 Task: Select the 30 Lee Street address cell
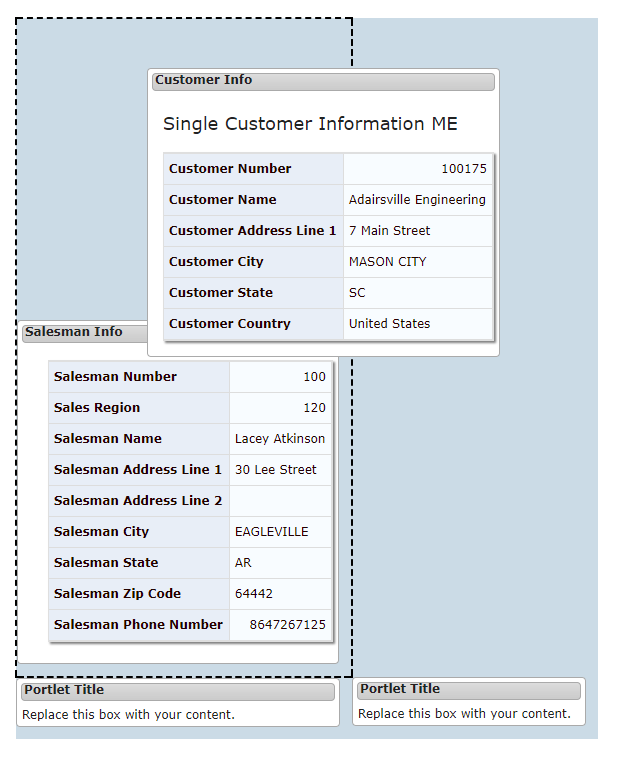coord(281,469)
